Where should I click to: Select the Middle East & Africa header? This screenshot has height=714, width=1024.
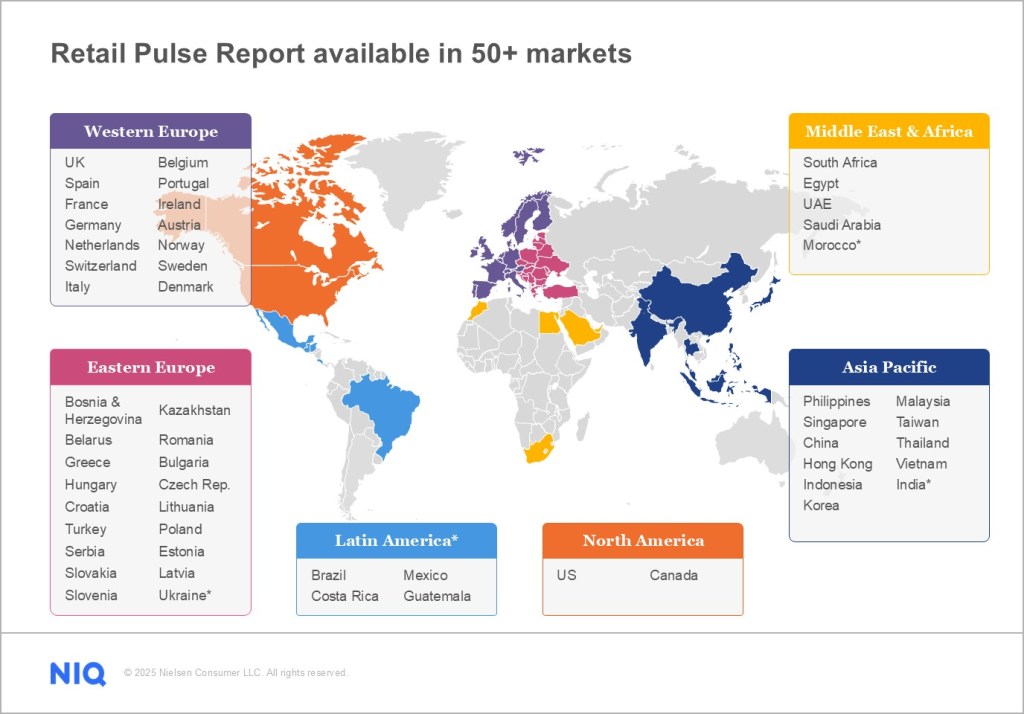pyautogui.click(x=889, y=131)
